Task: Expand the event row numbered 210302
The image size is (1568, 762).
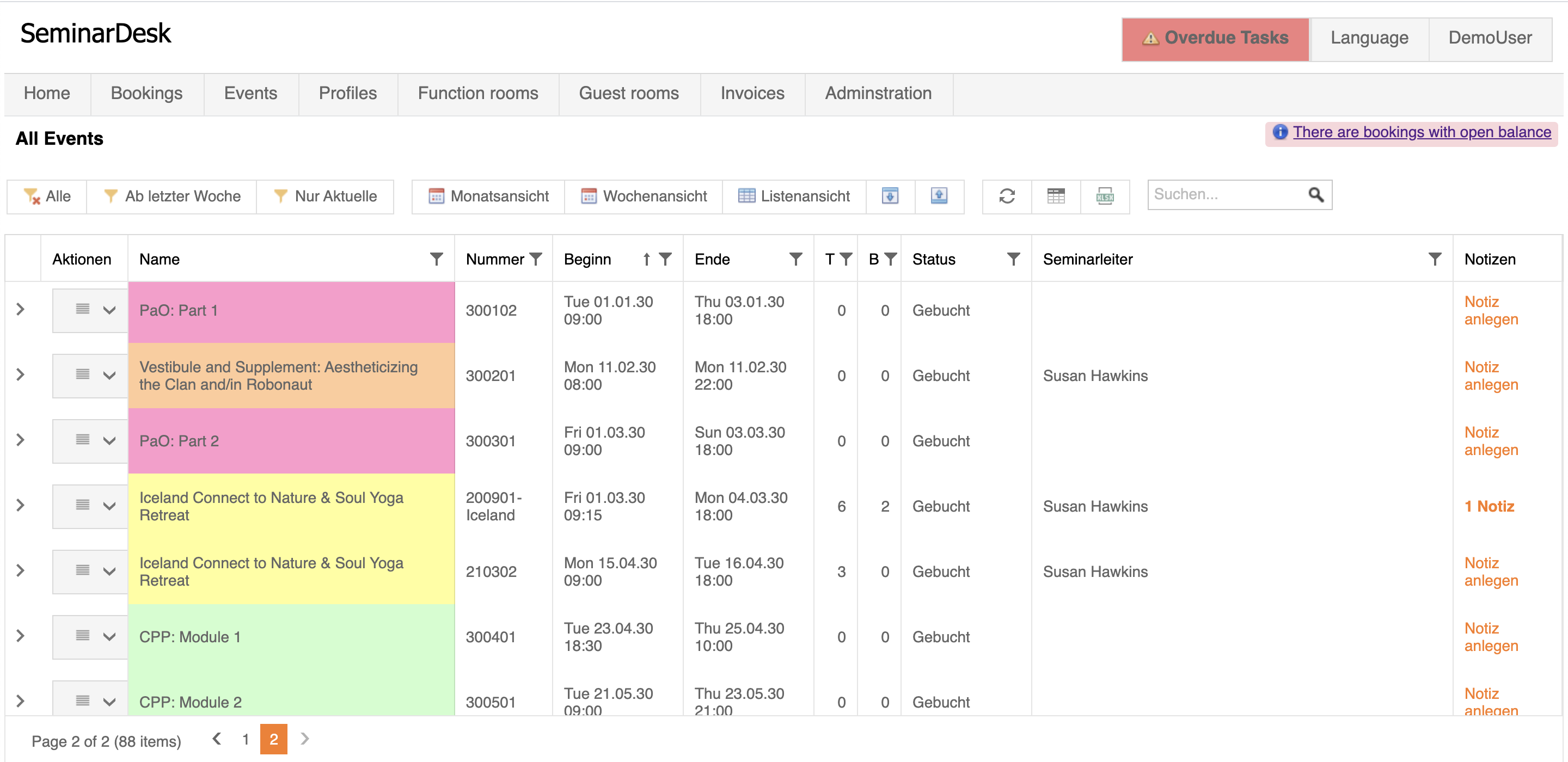Action: pos(20,571)
